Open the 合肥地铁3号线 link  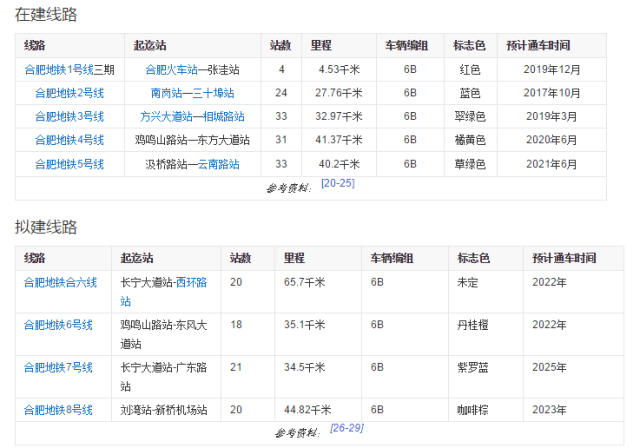click(x=69, y=117)
